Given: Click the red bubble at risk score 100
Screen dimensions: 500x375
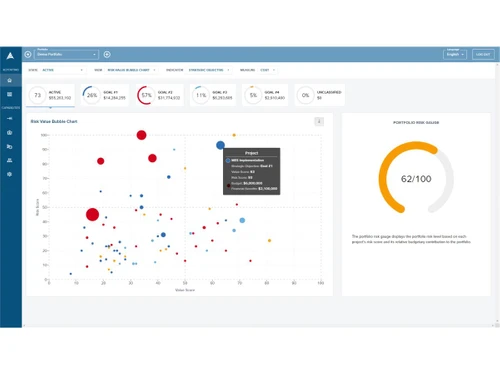Looking at the screenshot, I should point(141,135).
